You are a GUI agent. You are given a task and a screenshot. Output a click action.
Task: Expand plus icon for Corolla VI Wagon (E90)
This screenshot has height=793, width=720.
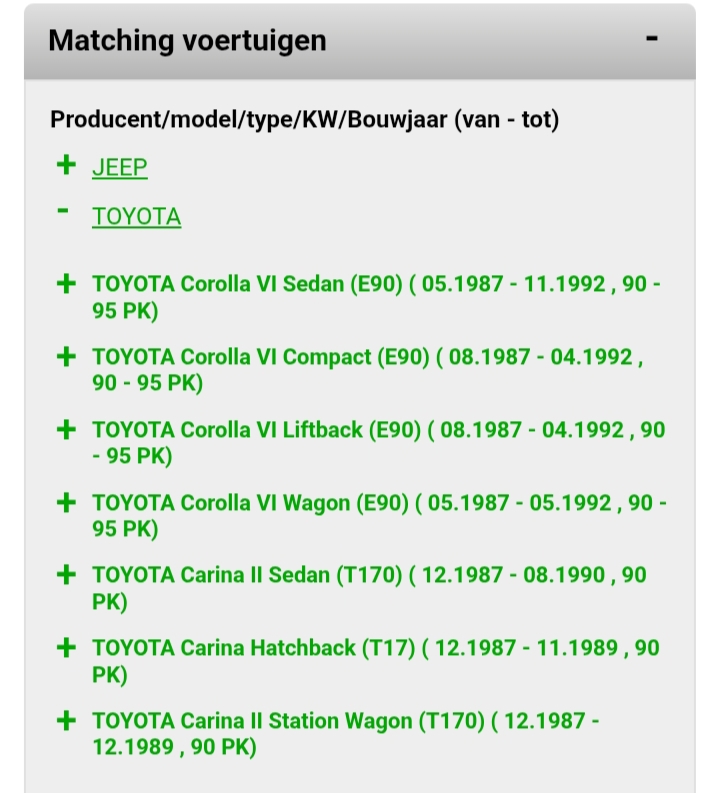(66, 502)
